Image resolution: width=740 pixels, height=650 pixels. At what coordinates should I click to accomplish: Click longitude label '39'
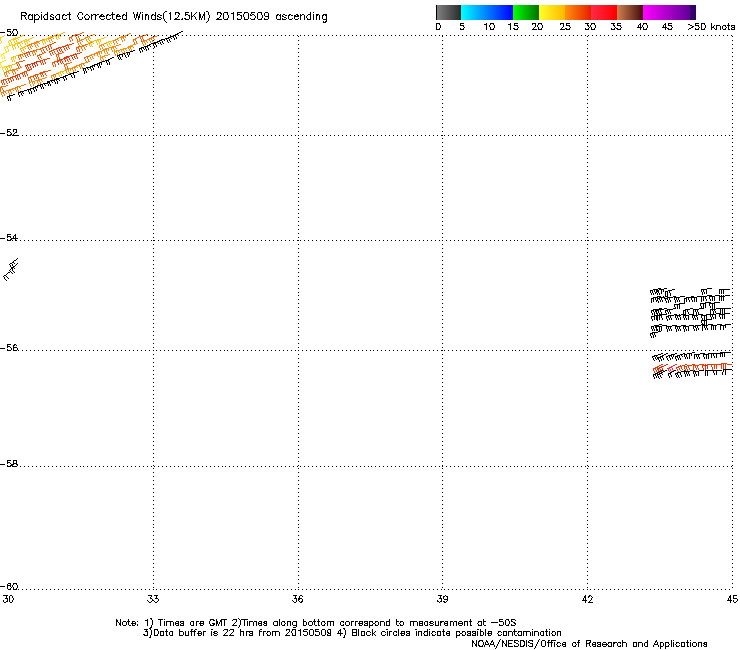click(x=442, y=599)
